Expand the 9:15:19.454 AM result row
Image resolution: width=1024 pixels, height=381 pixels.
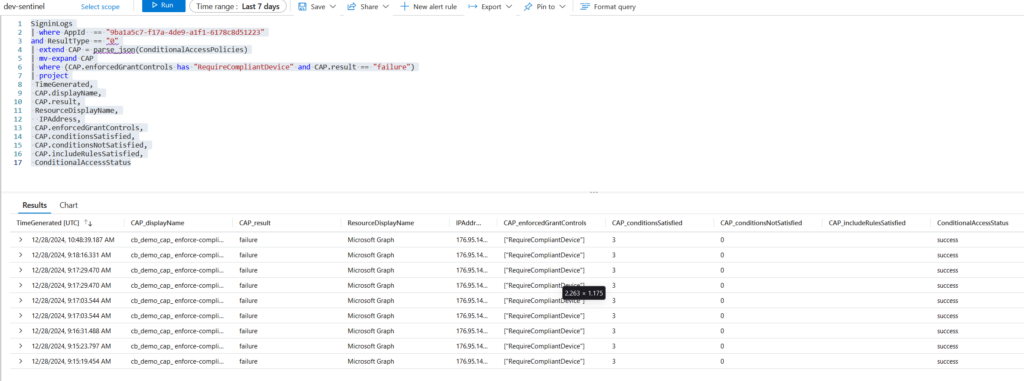click(x=21, y=361)
